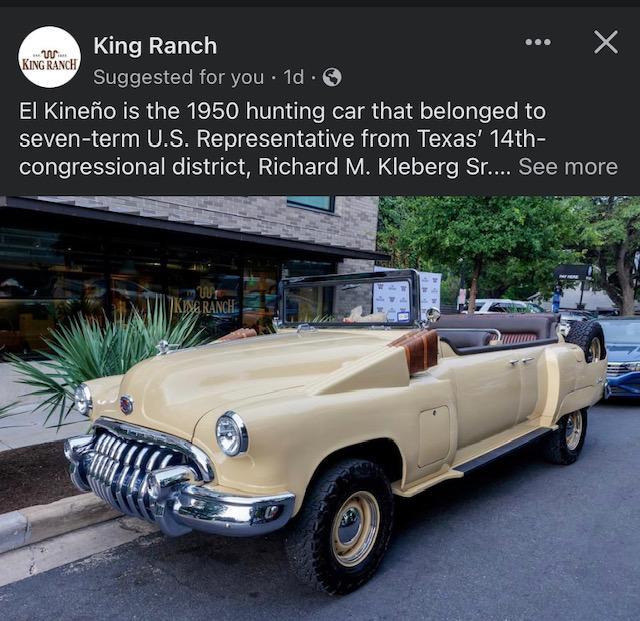Viewport: 640px width, 621px height.
Task: Open the King Ranch profile picture
Action: [50, 57]
